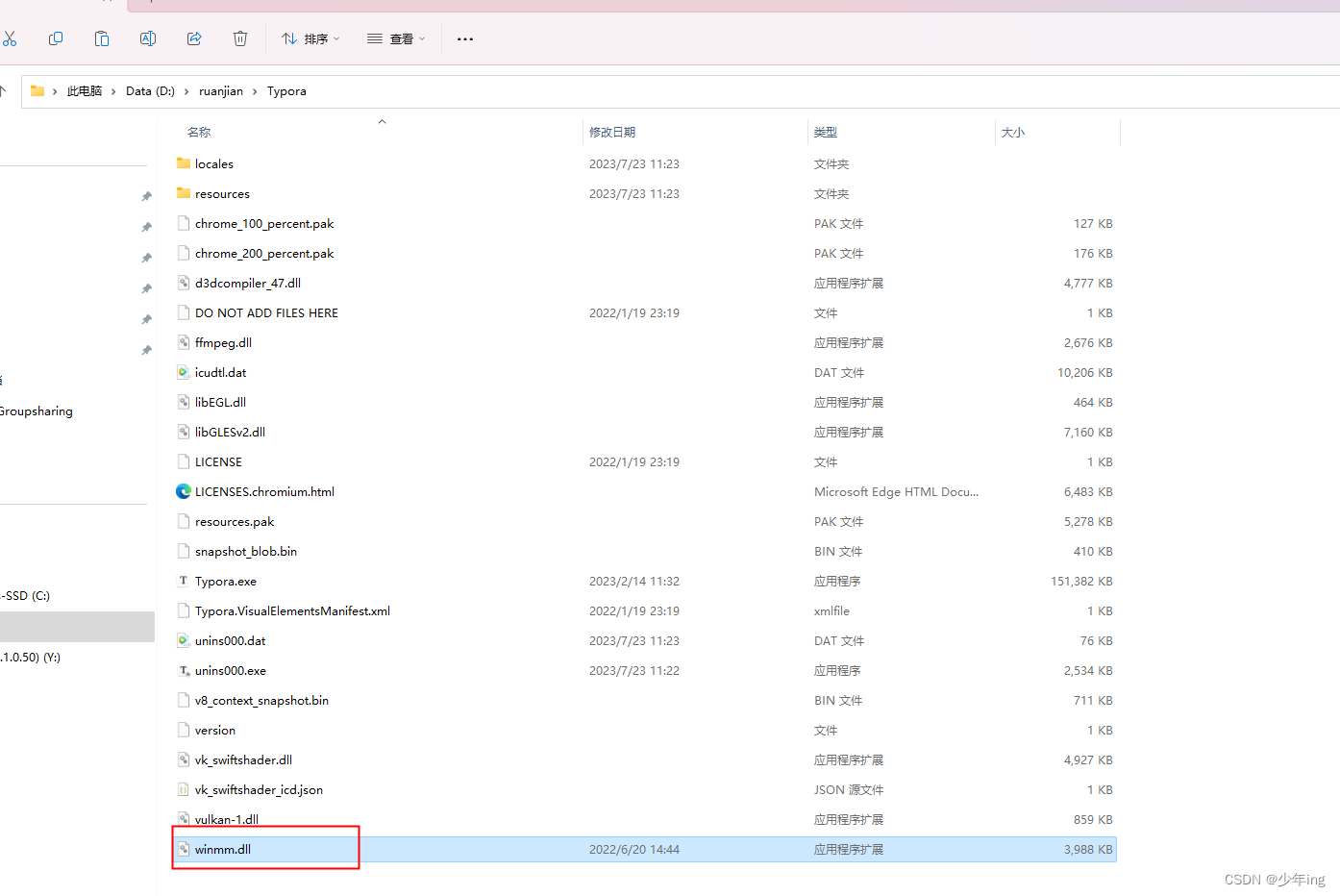This screenshot has height=896, width=1340.
Task: Click libEGL.dll file icon
Action: 184,402
